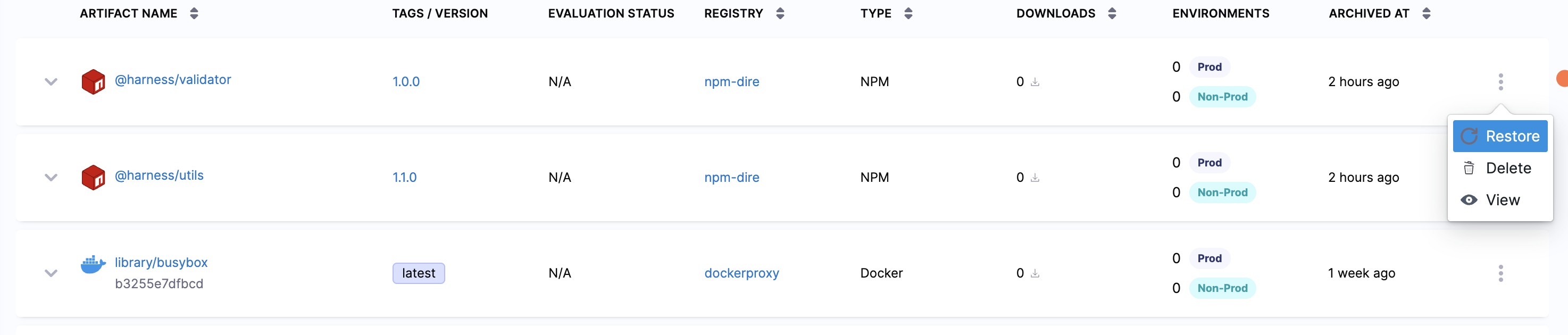
Task: Choose Delete in the context menu
Action: tap(1500, 169)
